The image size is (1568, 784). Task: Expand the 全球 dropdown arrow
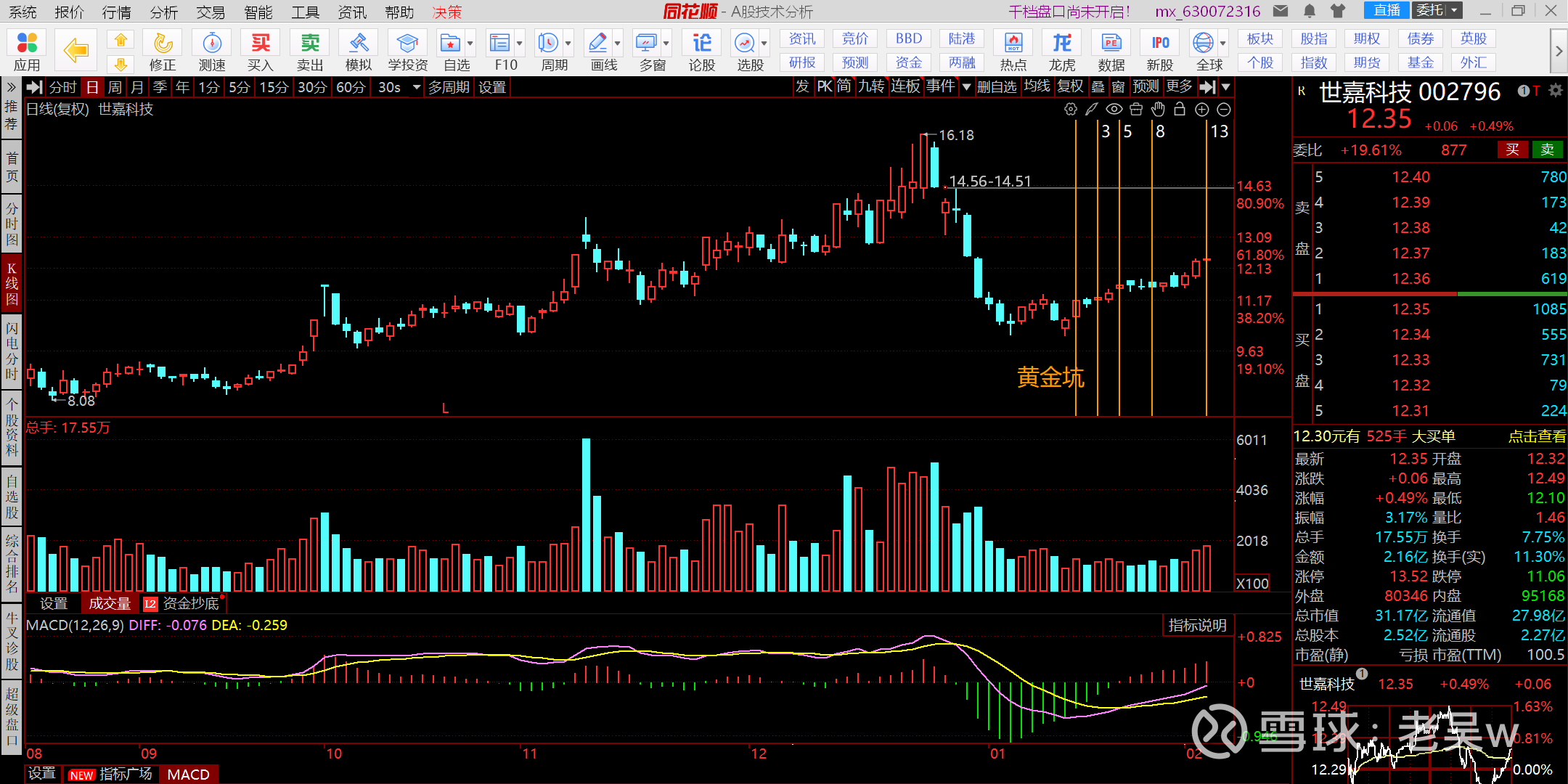click(1223, 43)
